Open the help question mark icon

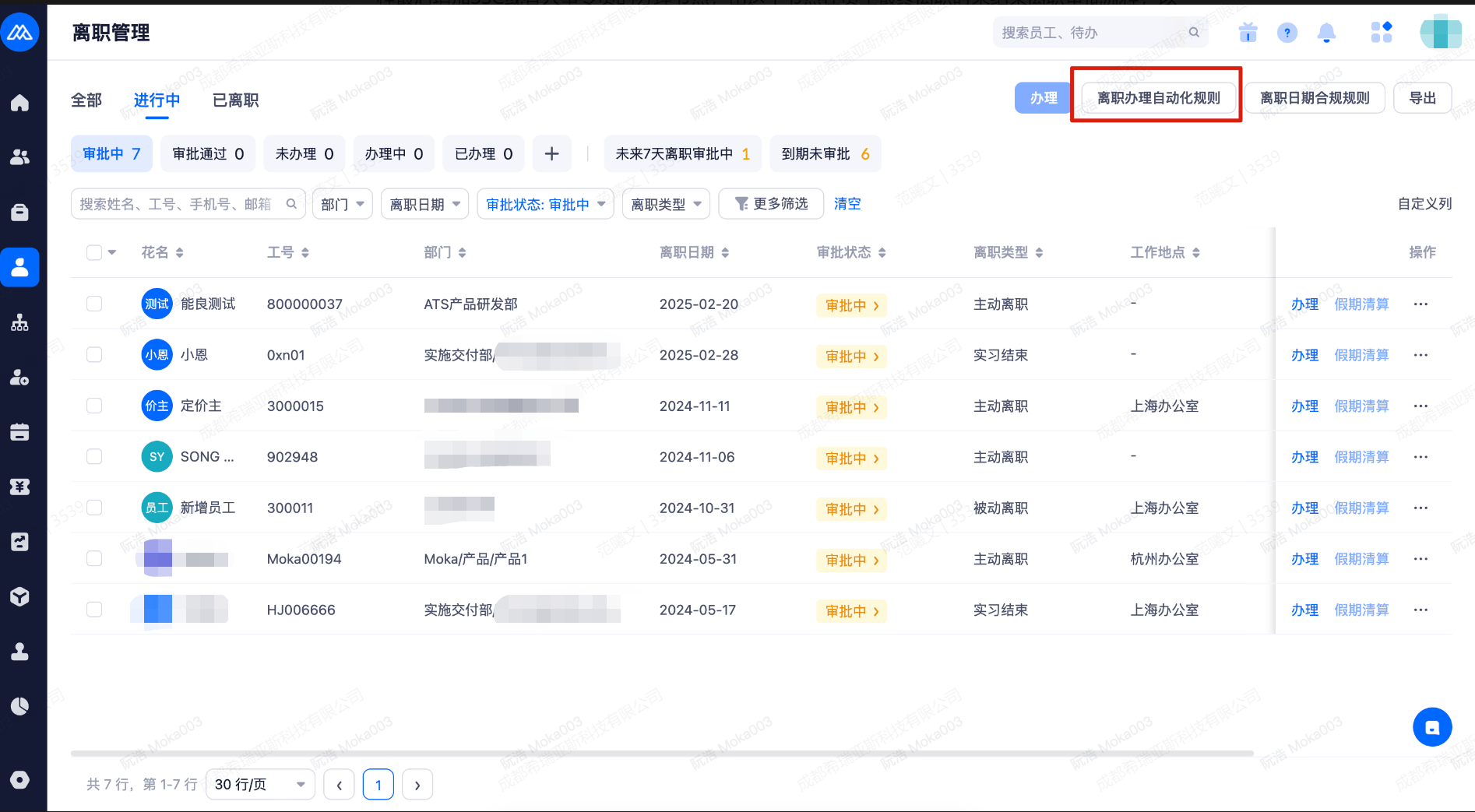(1287, 33)
